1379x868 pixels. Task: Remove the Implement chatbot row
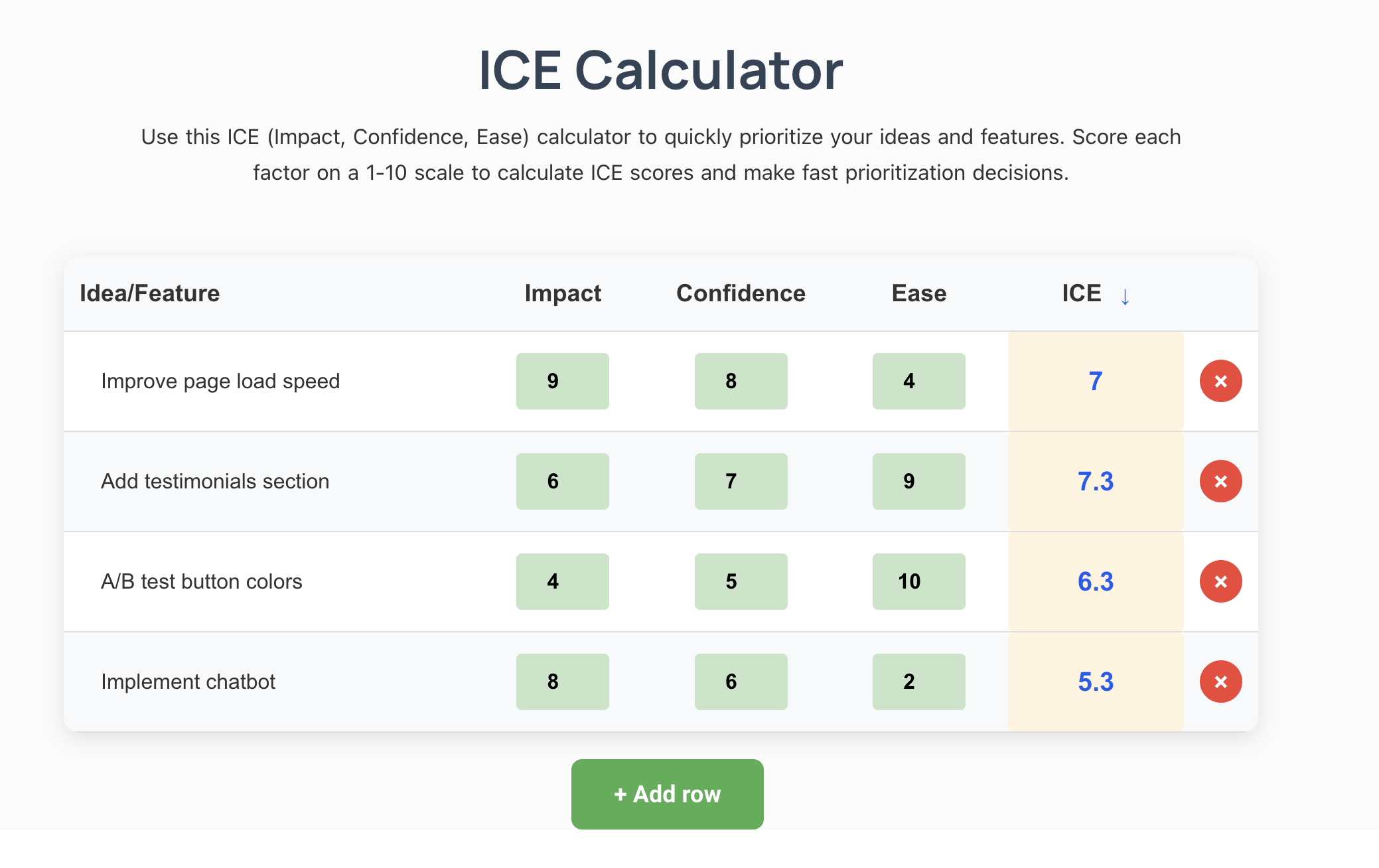[x=1220, y=682]
